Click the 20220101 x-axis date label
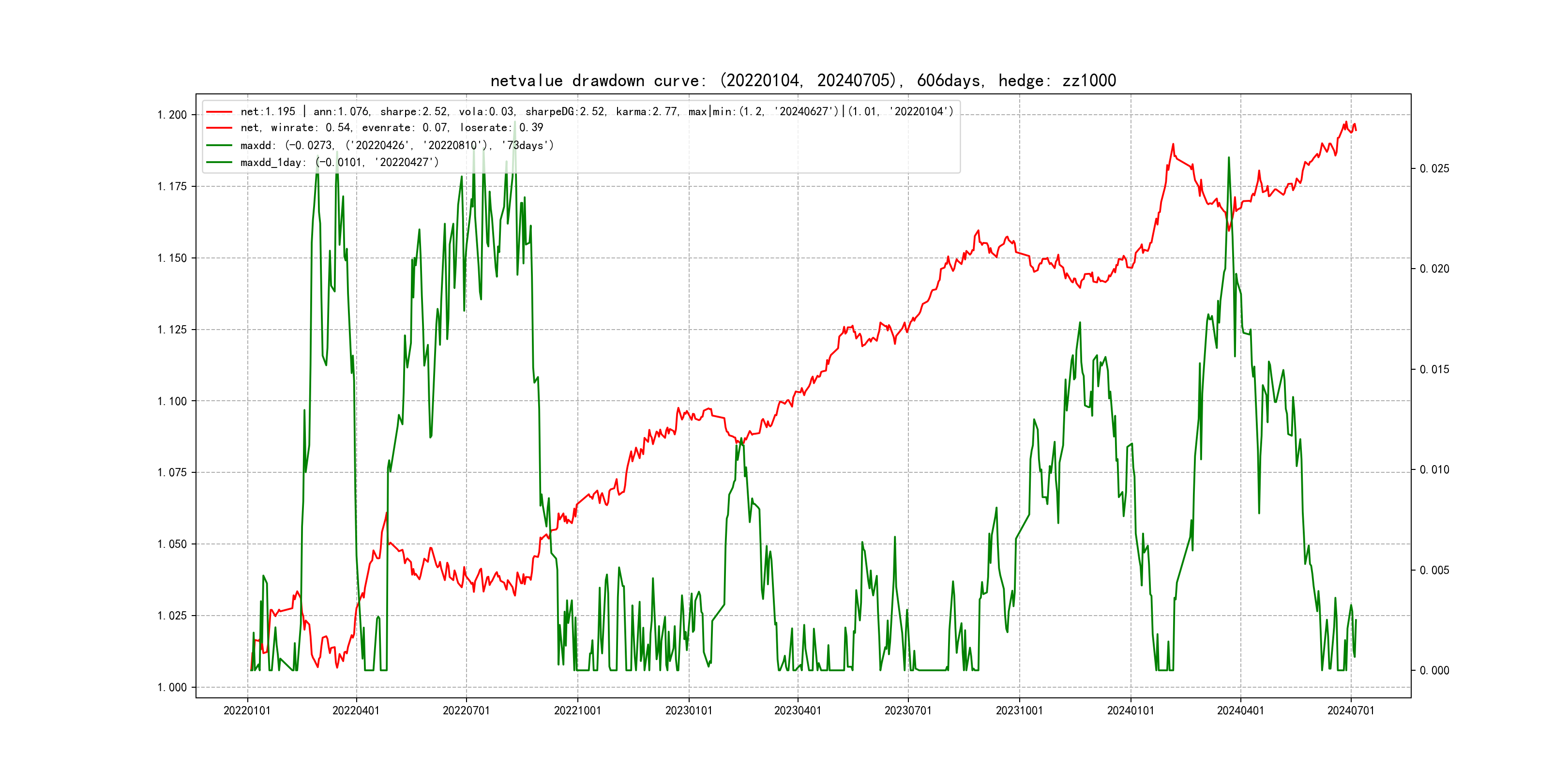The width and height of the screenshot is (1568, 784). coord(247,711)
